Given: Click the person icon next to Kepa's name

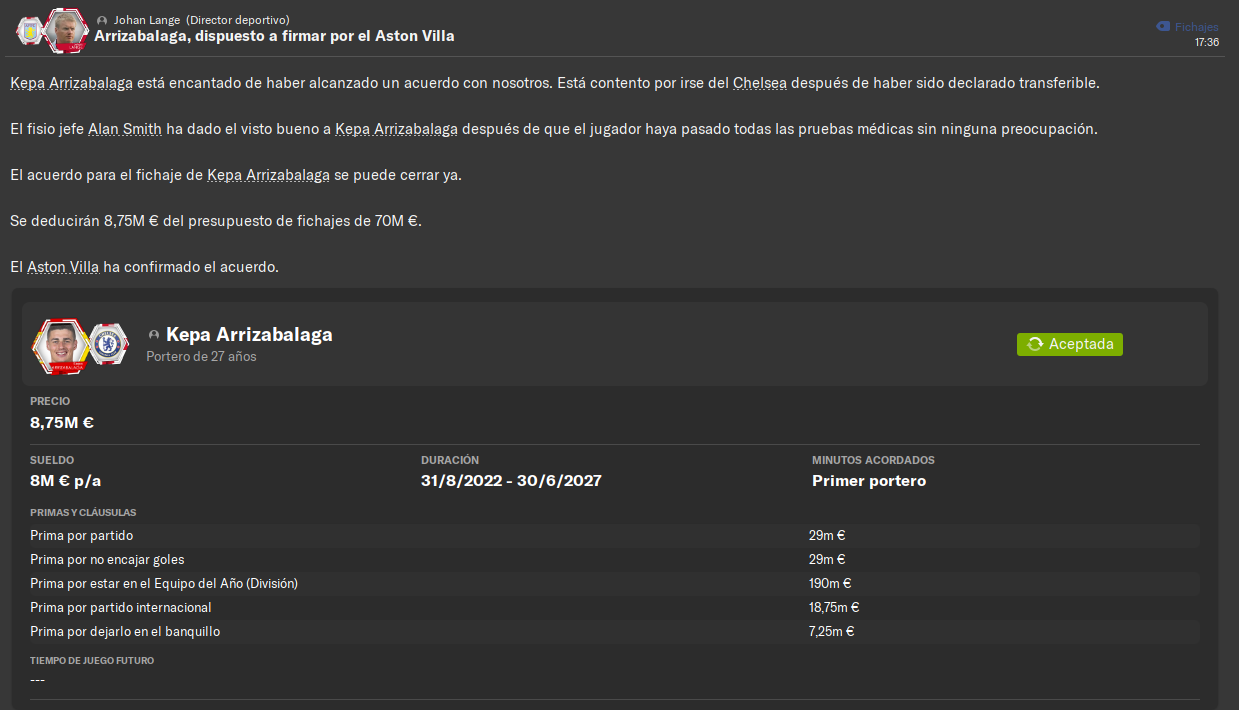Looking at the screenshot, I should 153,335.
